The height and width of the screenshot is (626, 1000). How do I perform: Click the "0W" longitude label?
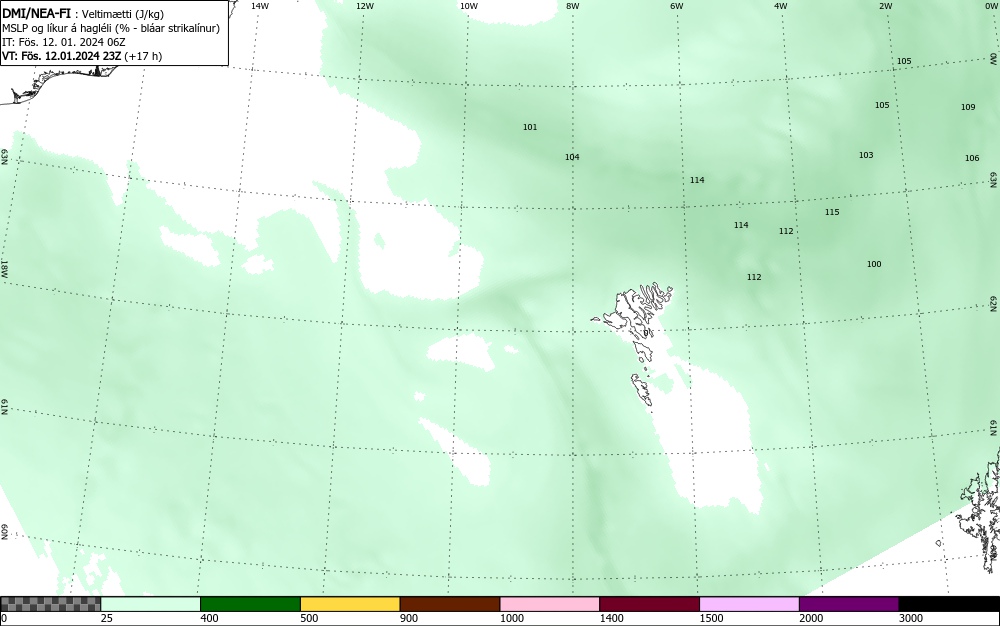(990, 6)
